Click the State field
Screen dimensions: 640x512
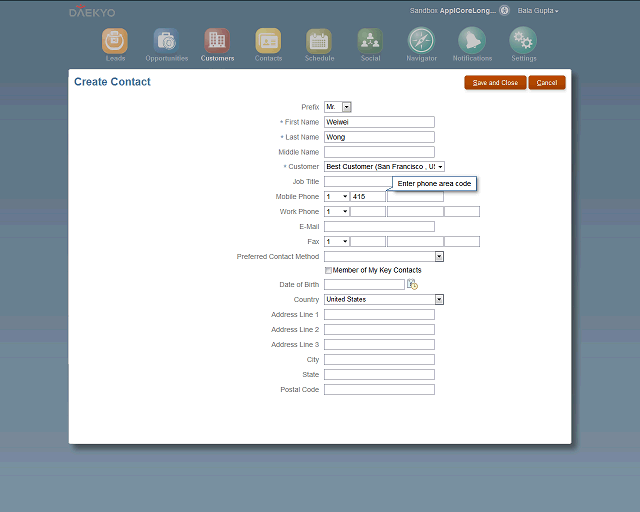click(379, 374)
